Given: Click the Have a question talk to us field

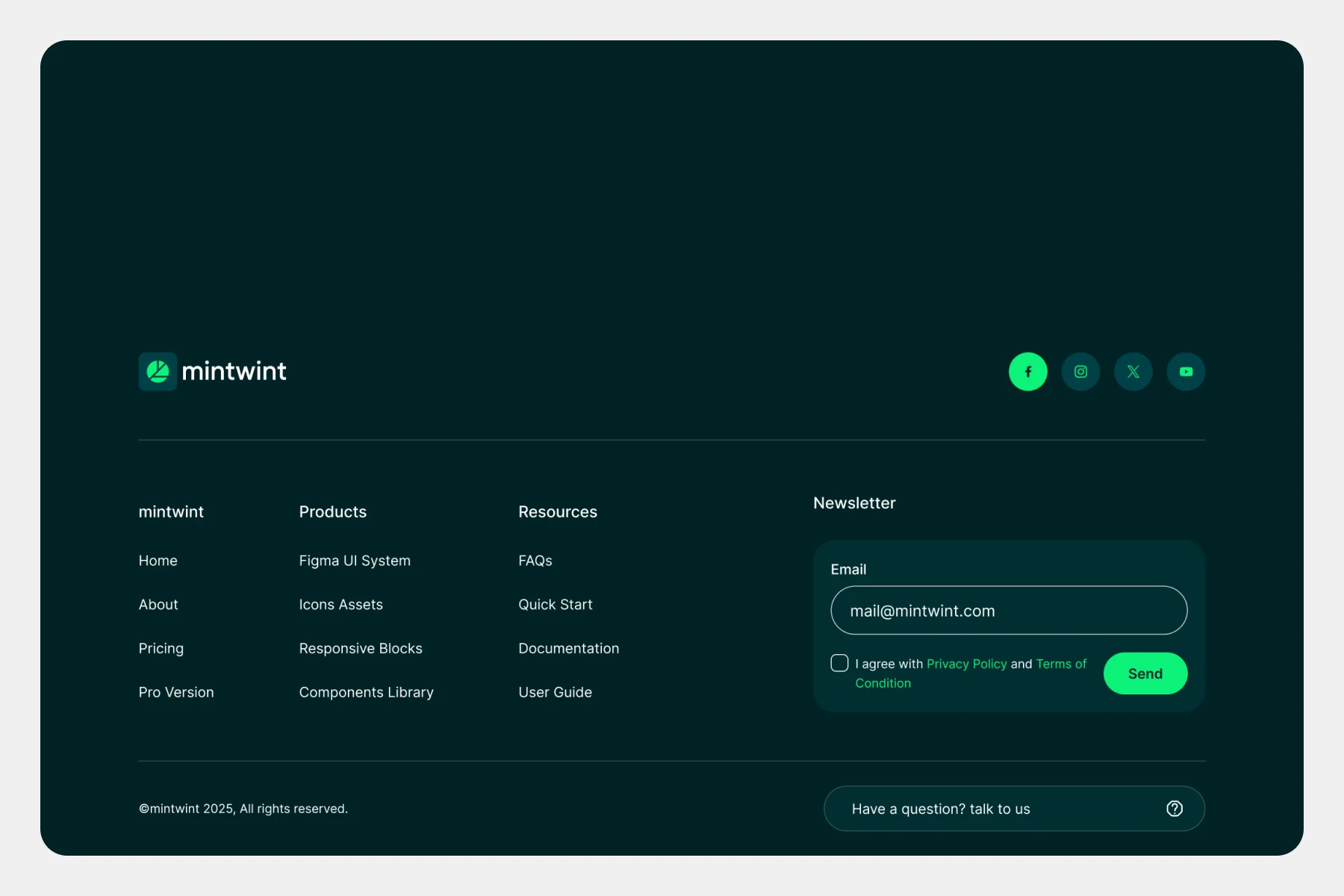Looking at the screenshot, I should click(x=993, y=809).
